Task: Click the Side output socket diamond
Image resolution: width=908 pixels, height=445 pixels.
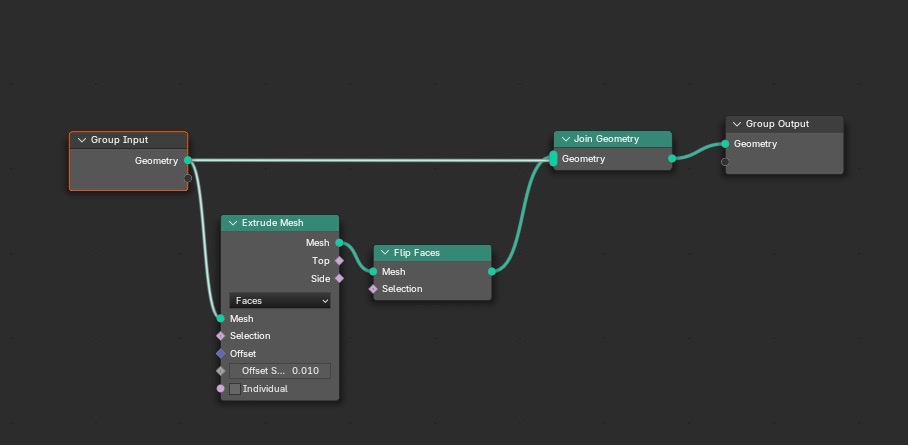Action: 339,279
